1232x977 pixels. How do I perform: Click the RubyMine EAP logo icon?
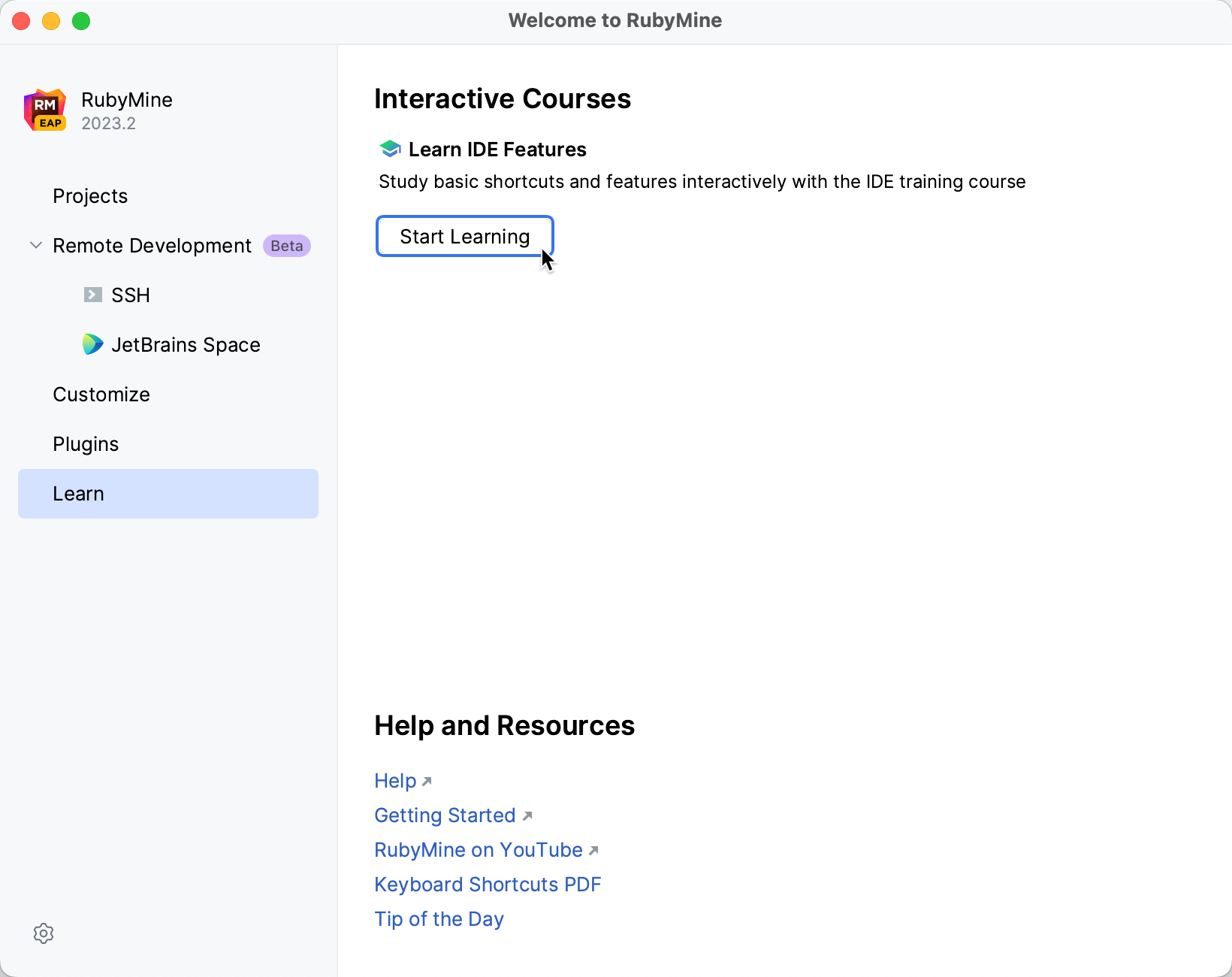click(45, 110)
